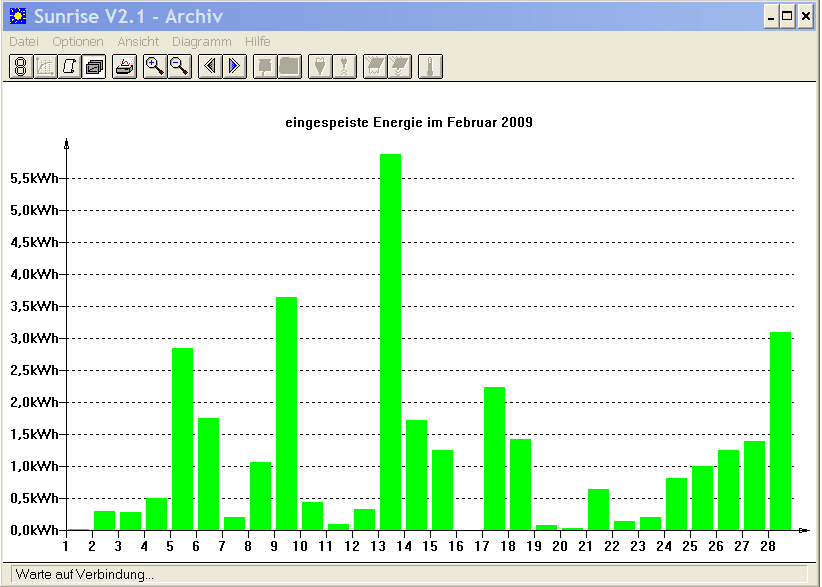Close the Sunrise Archiv window
The width and height of the screenshot is (822, 587).
[x=805, y=17]
